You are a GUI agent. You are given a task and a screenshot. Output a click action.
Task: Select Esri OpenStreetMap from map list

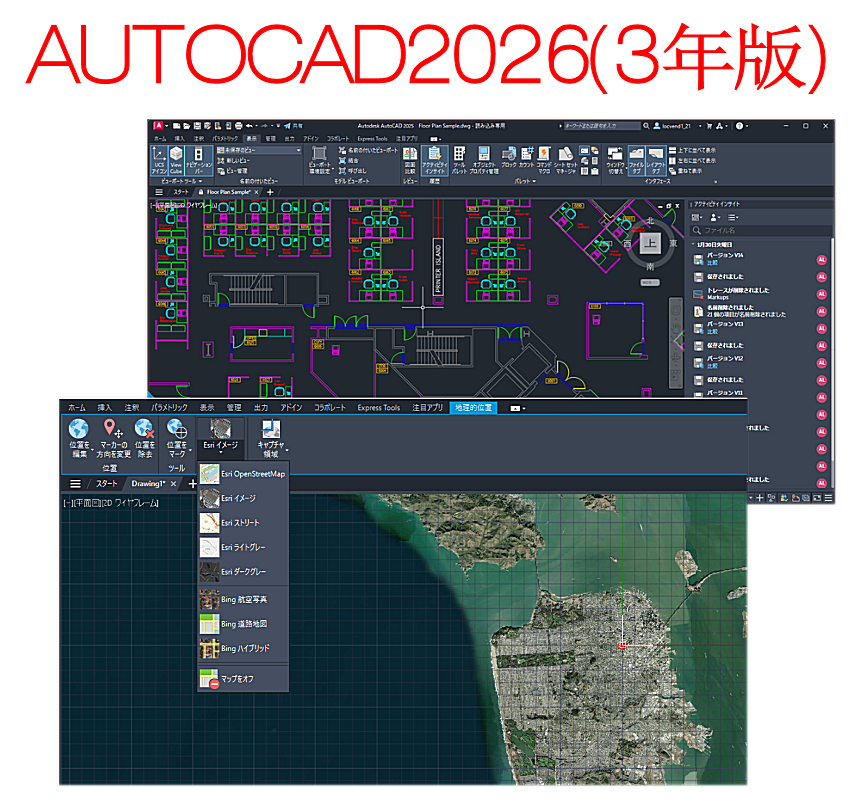pyautogui.click(x=242, y=474)
